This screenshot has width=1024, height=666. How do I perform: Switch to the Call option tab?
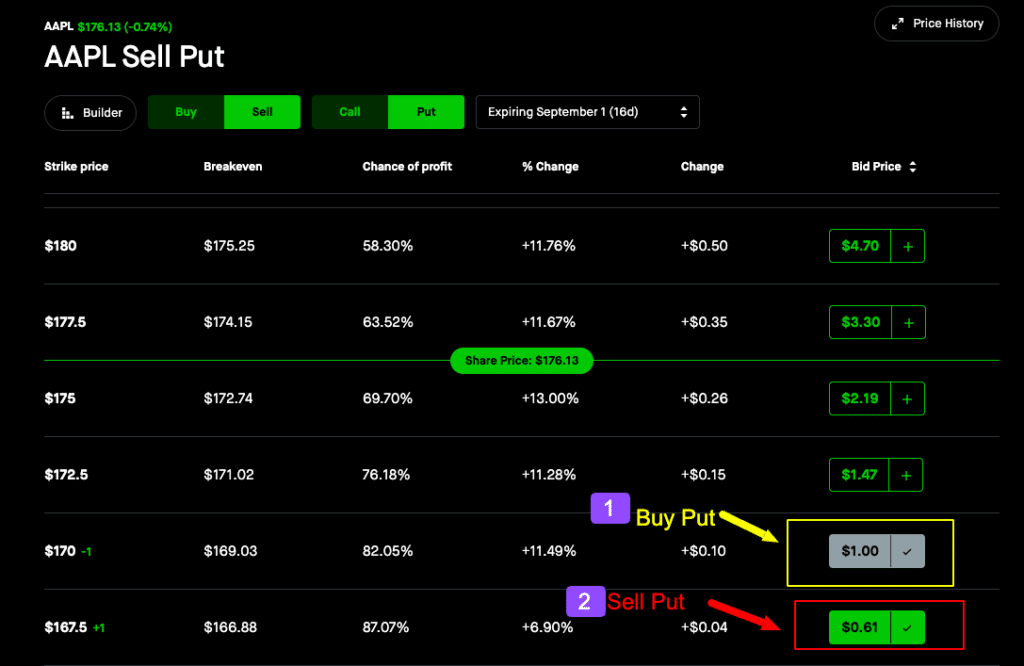[x=350, y=112]
